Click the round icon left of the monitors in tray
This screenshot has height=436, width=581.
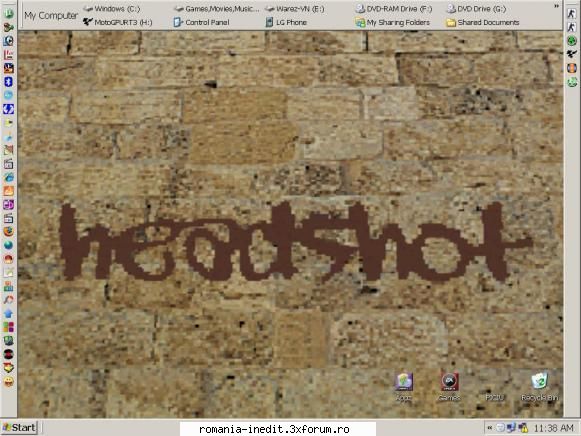[500, 428]
